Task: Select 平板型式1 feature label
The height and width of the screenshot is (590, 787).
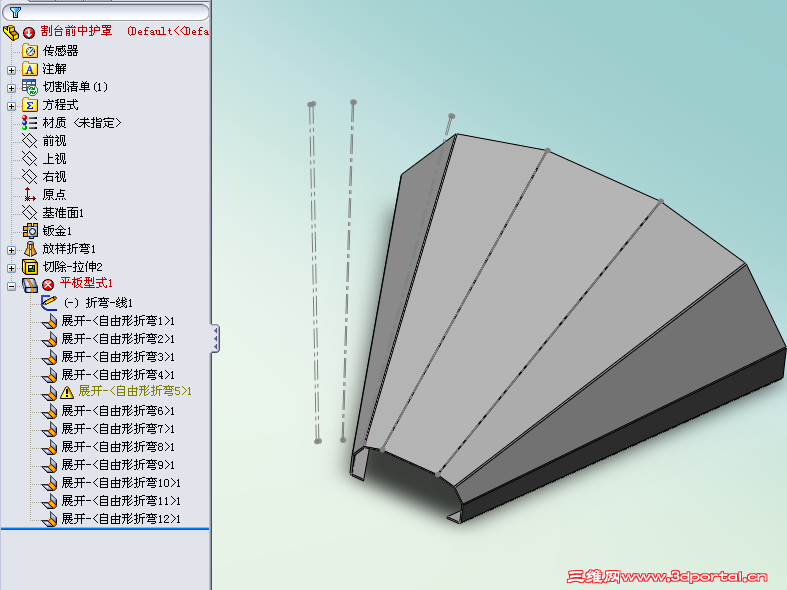Action: point(86,283)
